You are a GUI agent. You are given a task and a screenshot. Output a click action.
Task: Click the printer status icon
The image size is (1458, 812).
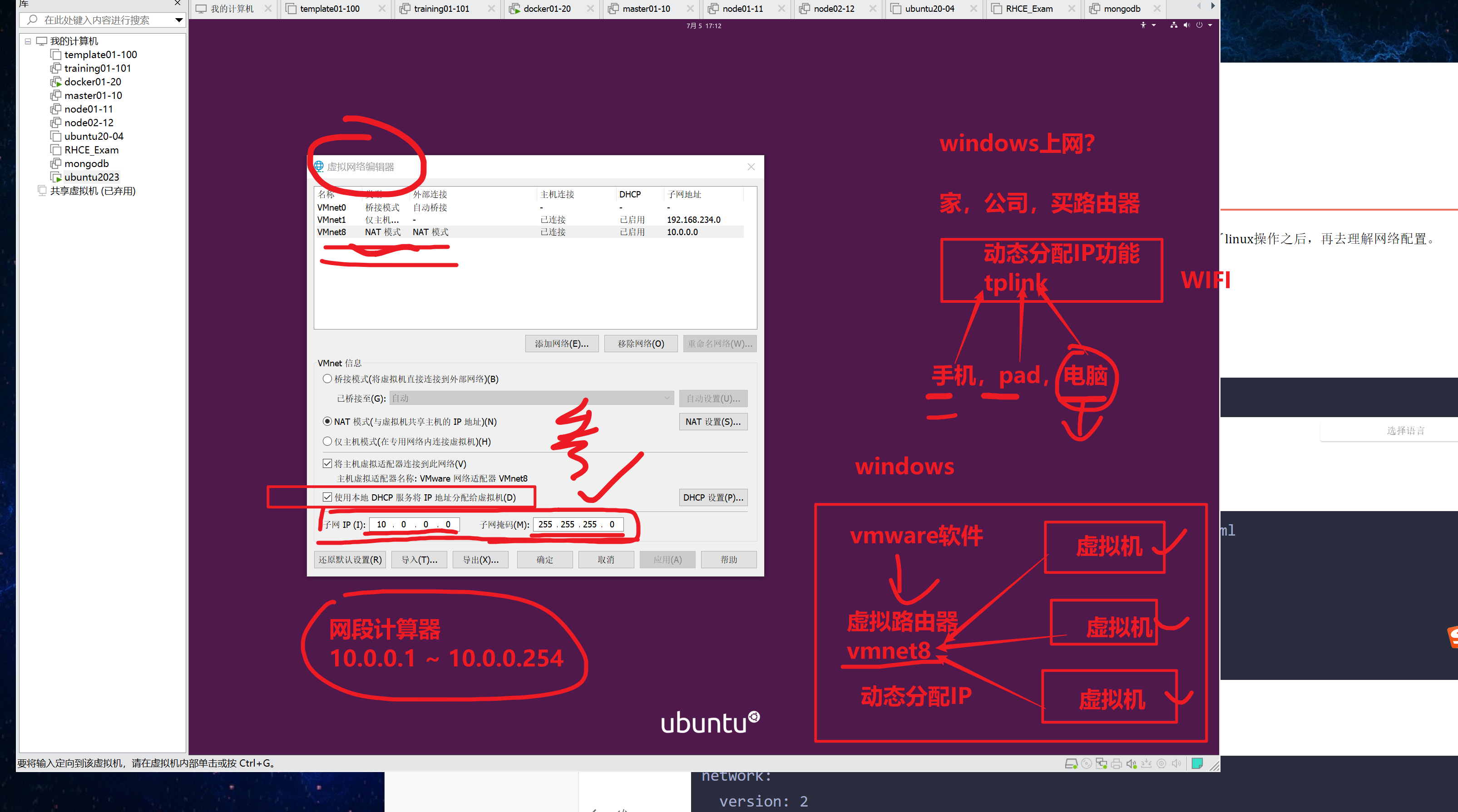(x=1116, y=763)
